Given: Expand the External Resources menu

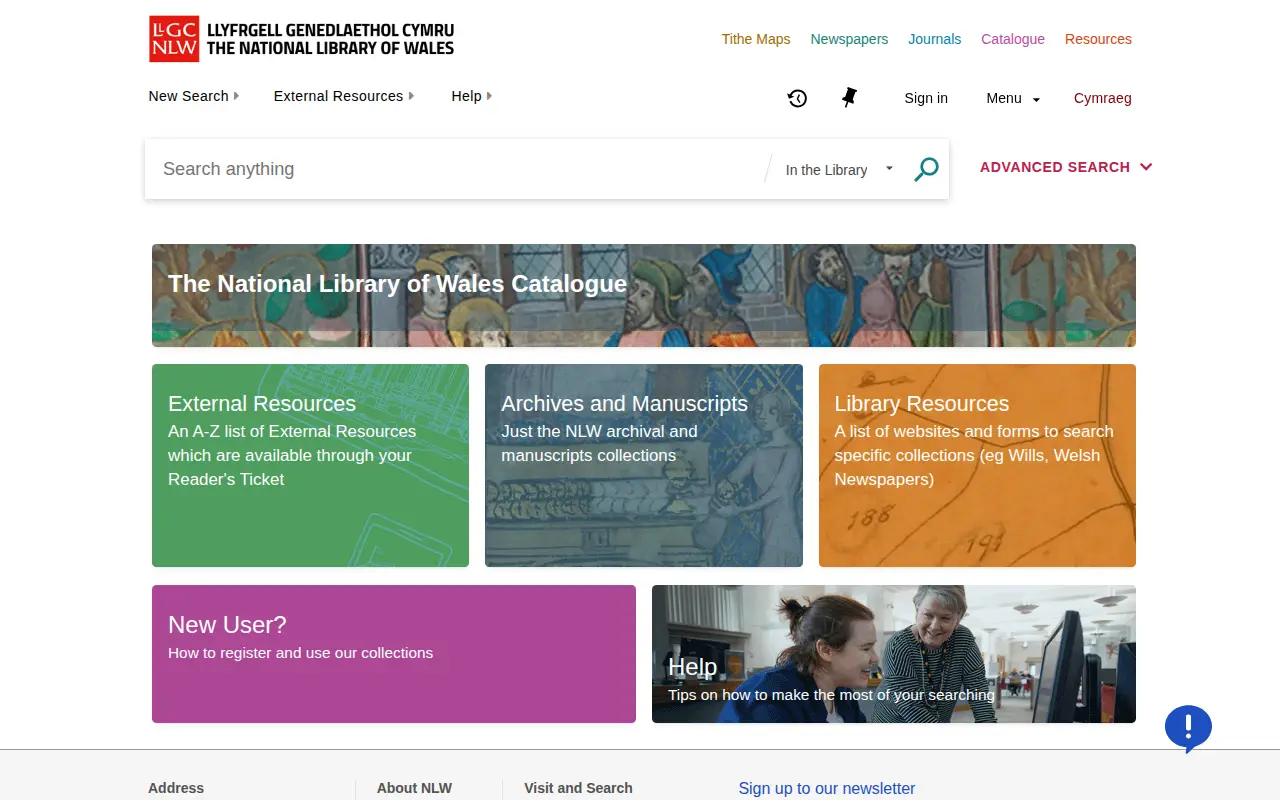Looking at the screenshot, I should [344, 96].
